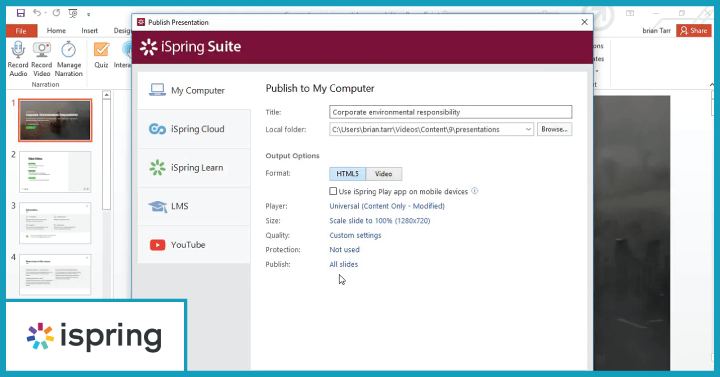Open the quick access toolbar customize arrow
Screen dimensions: 720x377
pyautogui.click(x=89, y=14)
